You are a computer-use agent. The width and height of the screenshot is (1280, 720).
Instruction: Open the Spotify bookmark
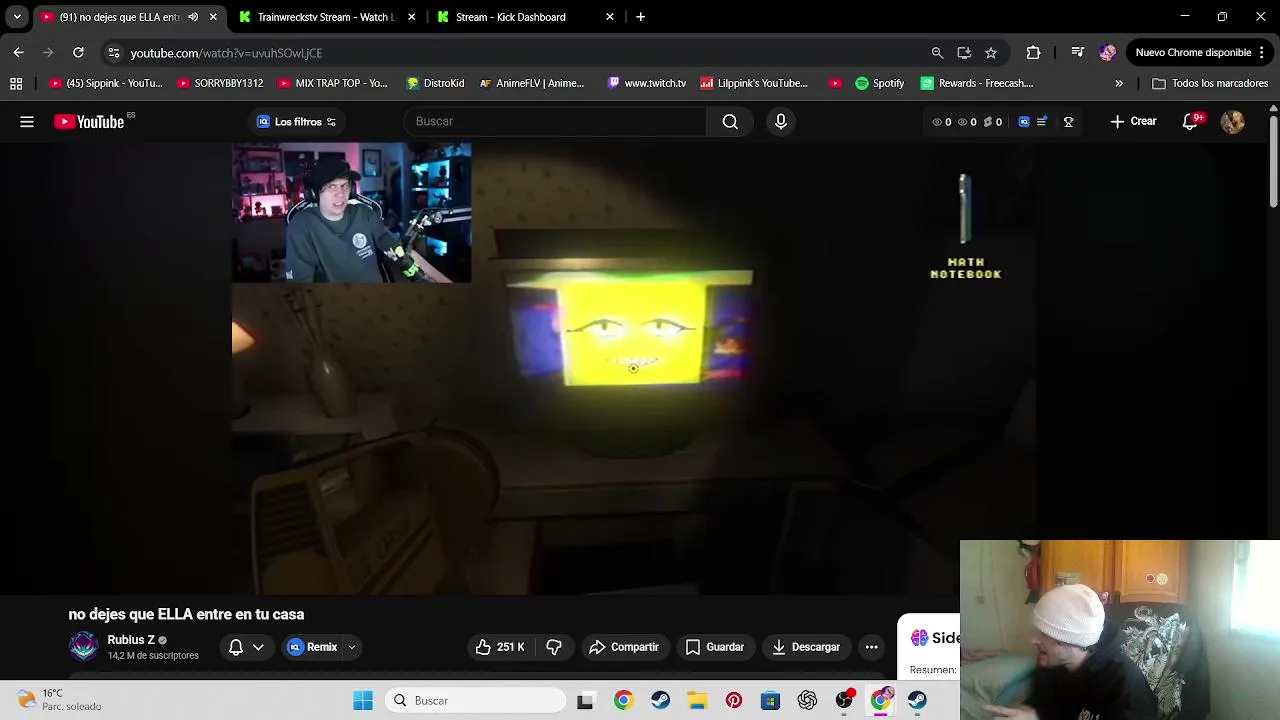point(879,84)
